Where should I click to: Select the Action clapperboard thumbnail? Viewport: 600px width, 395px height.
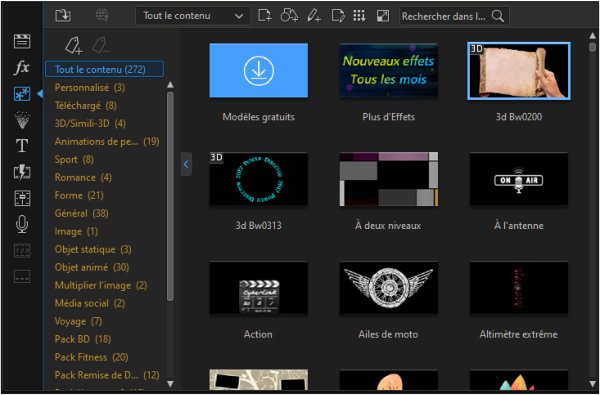259,288
